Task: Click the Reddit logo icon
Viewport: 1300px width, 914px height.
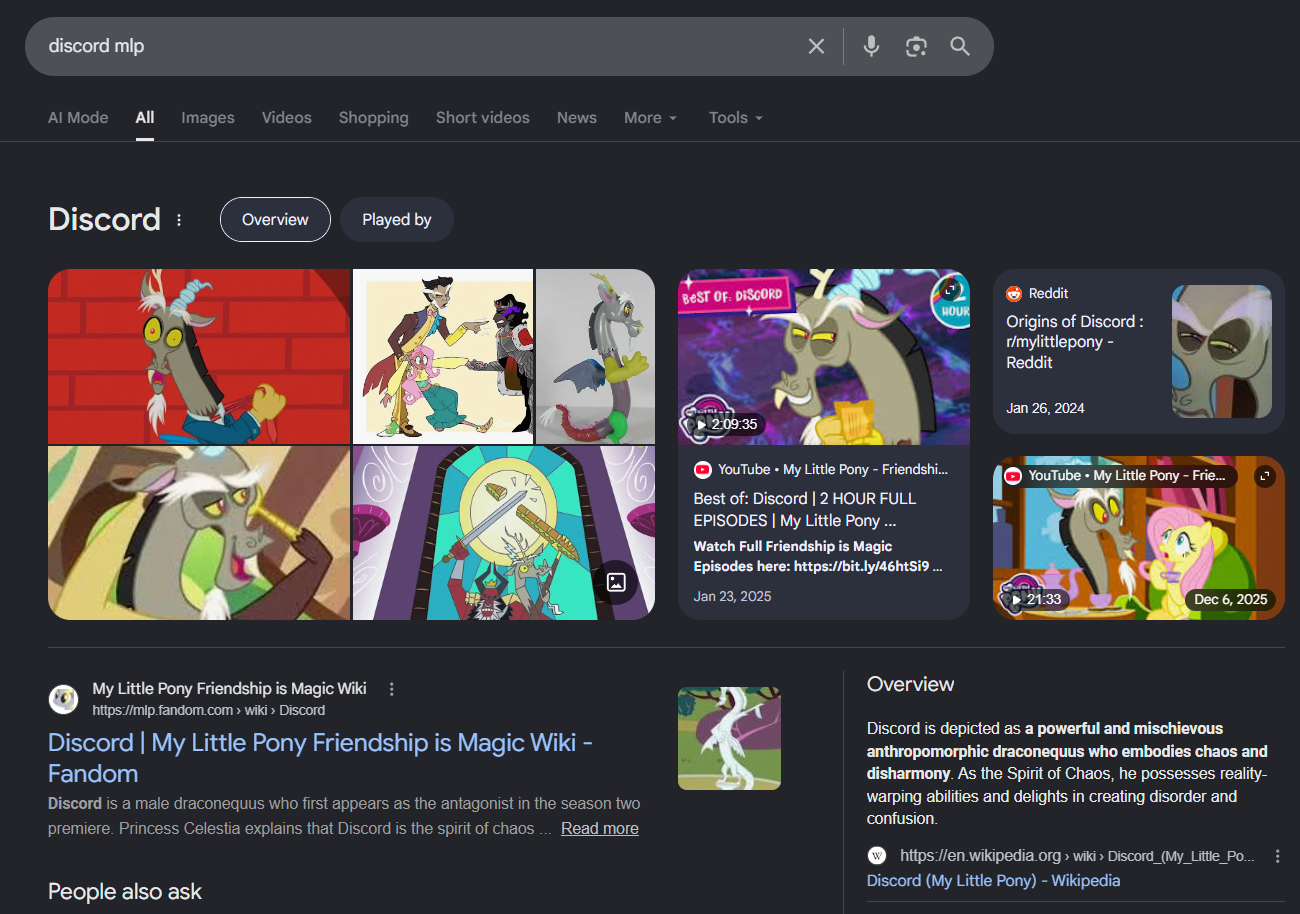Action: [x=1014, y=293]
